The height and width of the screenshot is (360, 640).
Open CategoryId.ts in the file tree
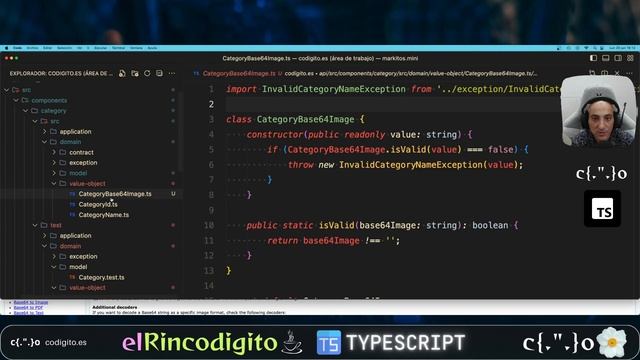coord(98,204)
